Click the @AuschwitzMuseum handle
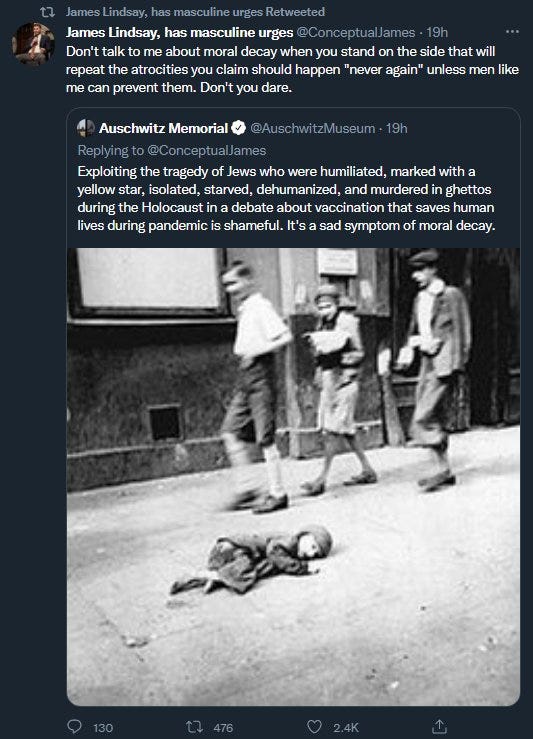Viewport: 533px width, 739px height. point(312,128)
